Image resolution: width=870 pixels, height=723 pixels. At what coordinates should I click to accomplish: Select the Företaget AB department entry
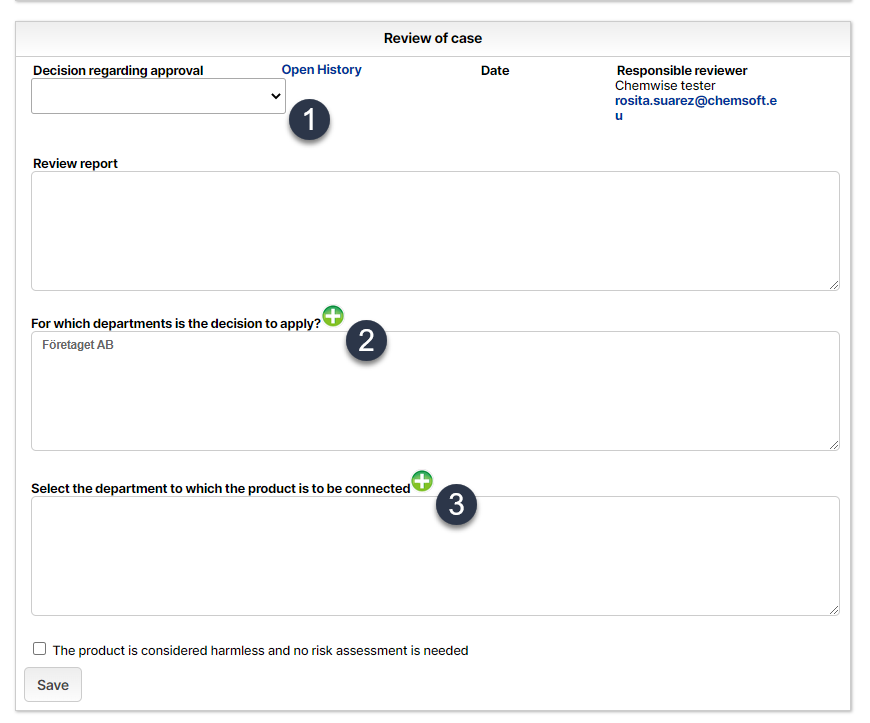coord(78,345)
